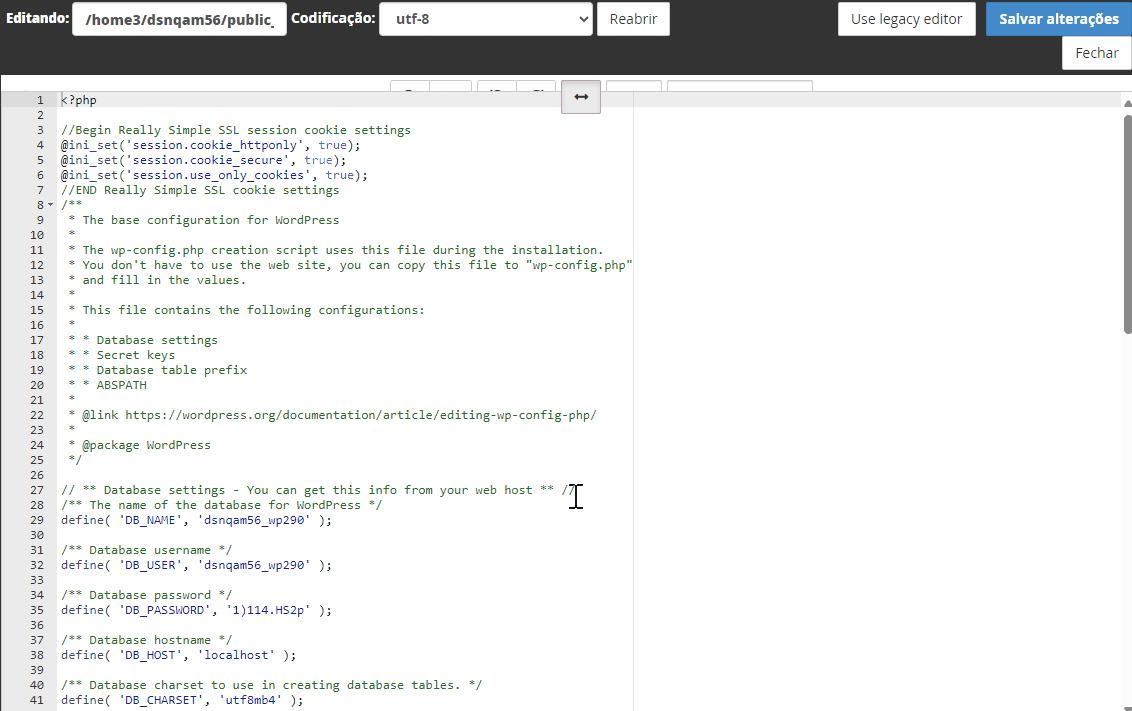
Task: Click the 'Database table prefix' line
Action: 157,370
